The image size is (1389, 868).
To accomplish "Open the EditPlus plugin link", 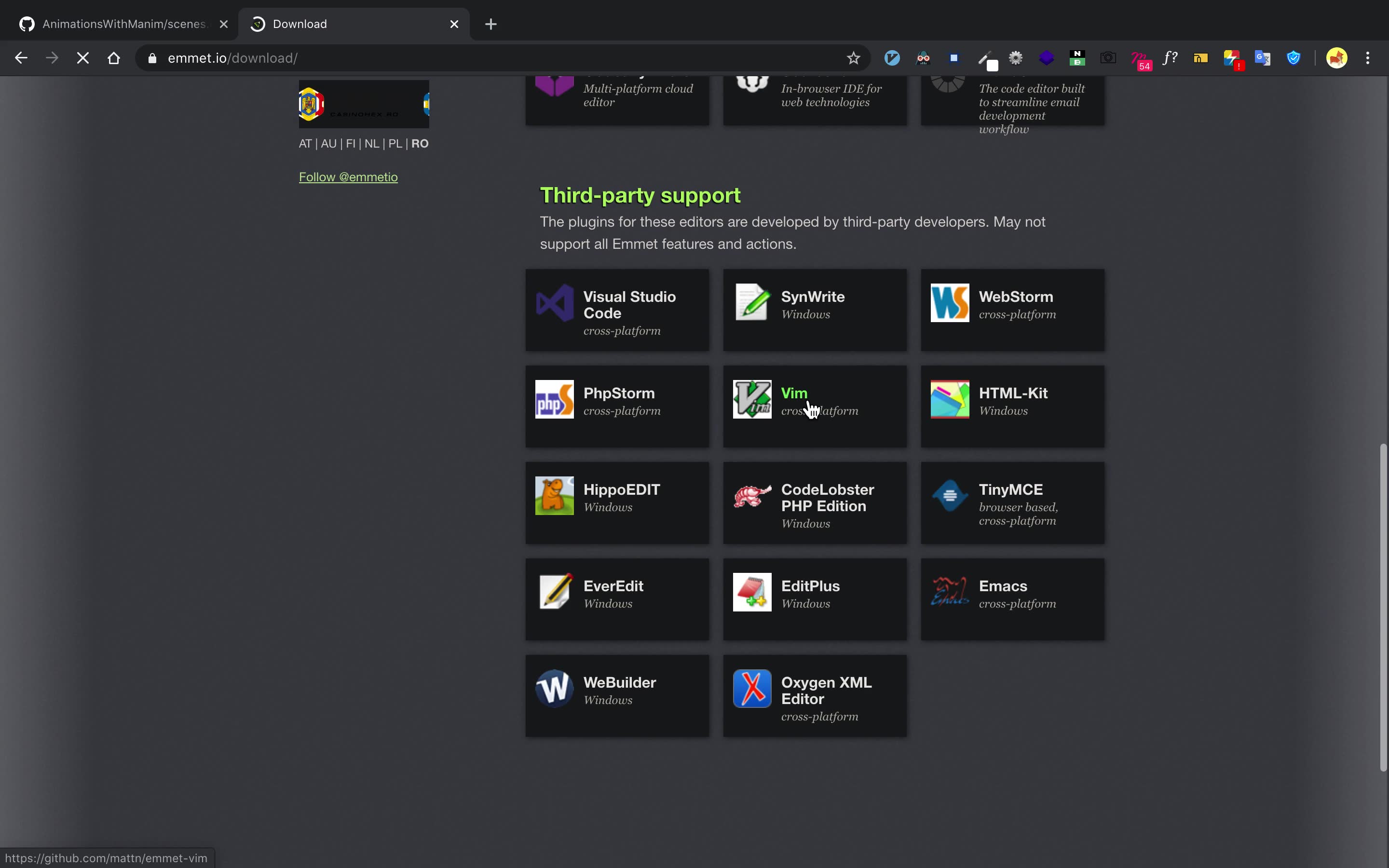I will pyautogui.click(x=815, y=599).
